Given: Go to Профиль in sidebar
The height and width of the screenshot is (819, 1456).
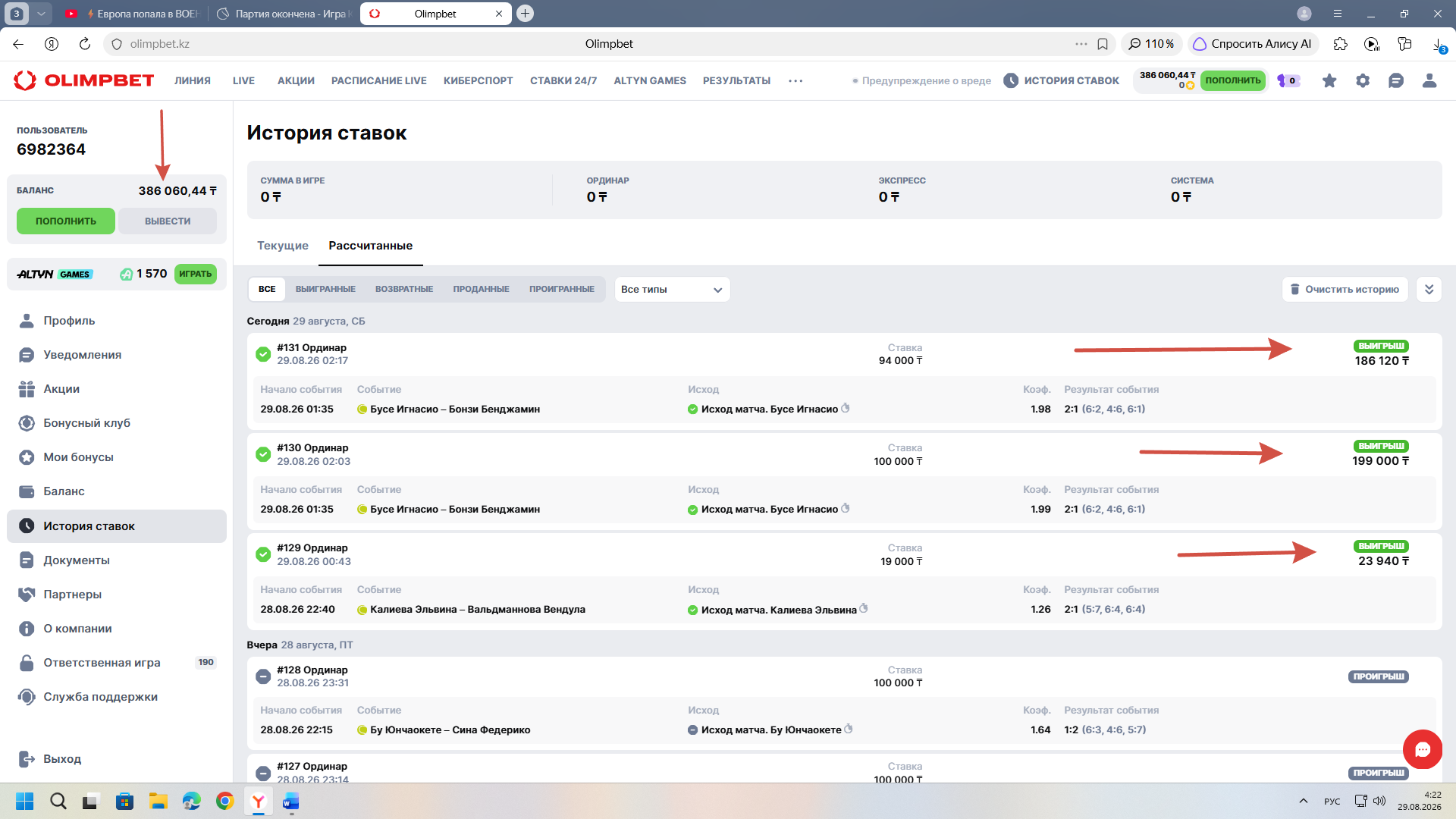Looking at the screenshot, I should coord(117,321).
